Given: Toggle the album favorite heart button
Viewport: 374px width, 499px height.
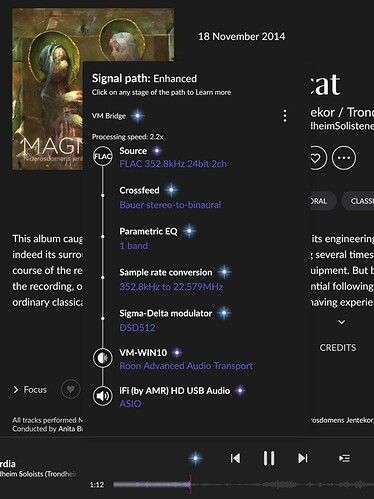Looking at the screenshot, I should [x=316, y=158].
